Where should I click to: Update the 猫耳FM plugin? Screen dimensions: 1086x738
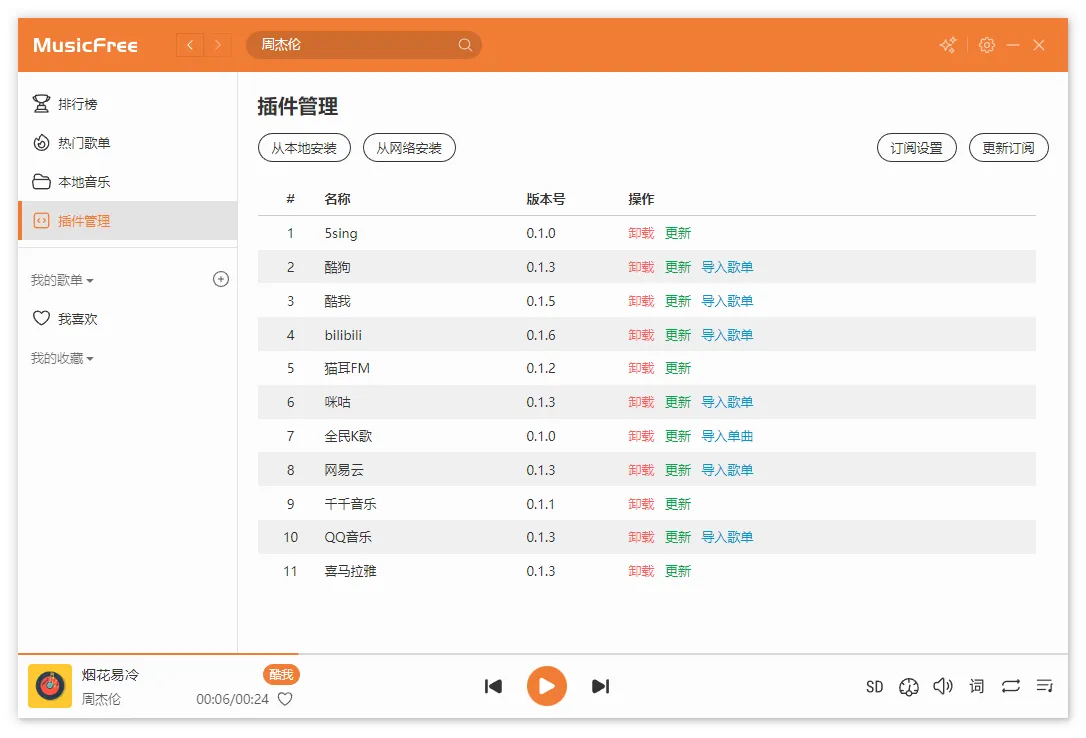coord(678,368)
